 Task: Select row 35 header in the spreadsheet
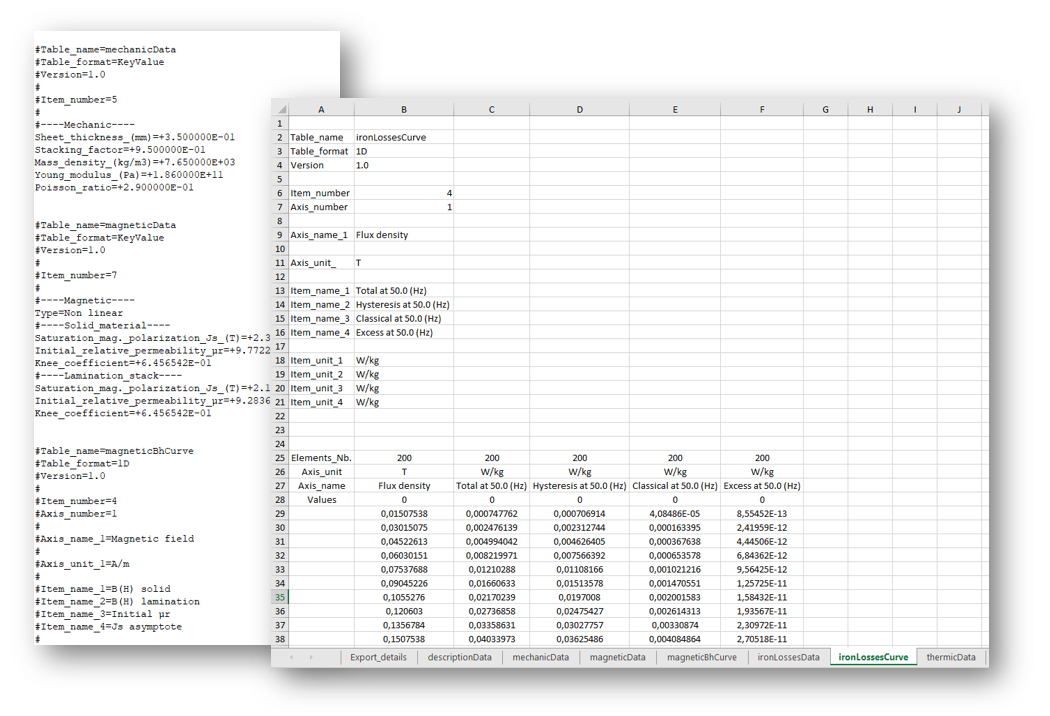(x=280, y=597)
